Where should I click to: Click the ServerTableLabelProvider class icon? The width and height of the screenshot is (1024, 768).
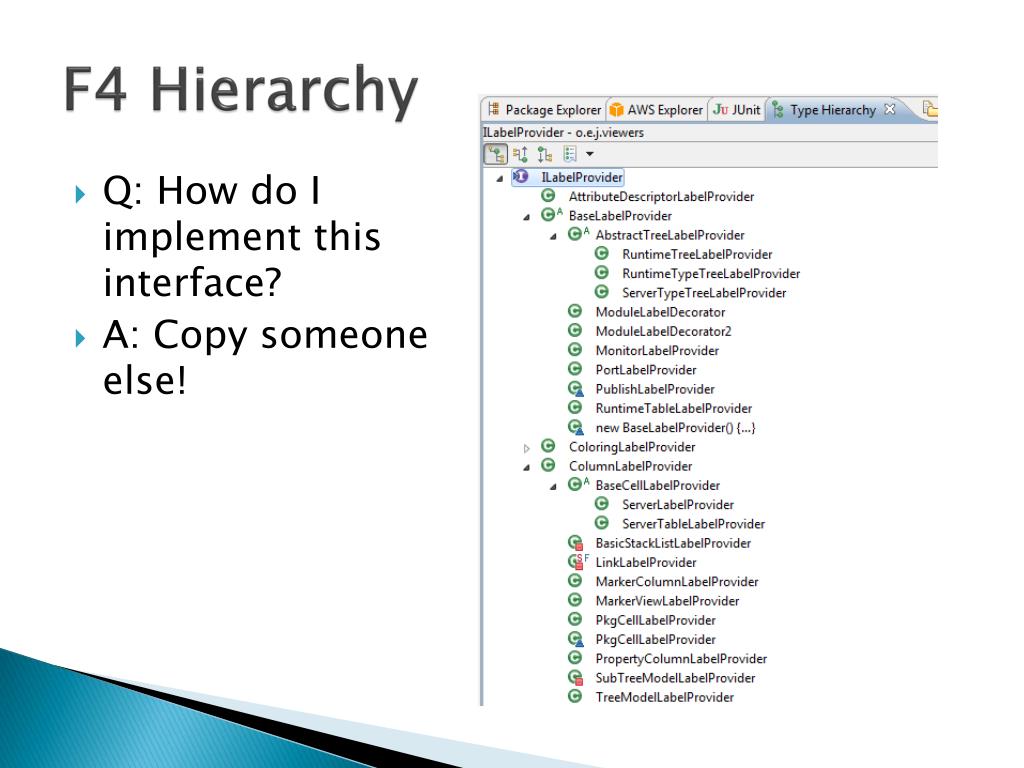click(601, 523)
